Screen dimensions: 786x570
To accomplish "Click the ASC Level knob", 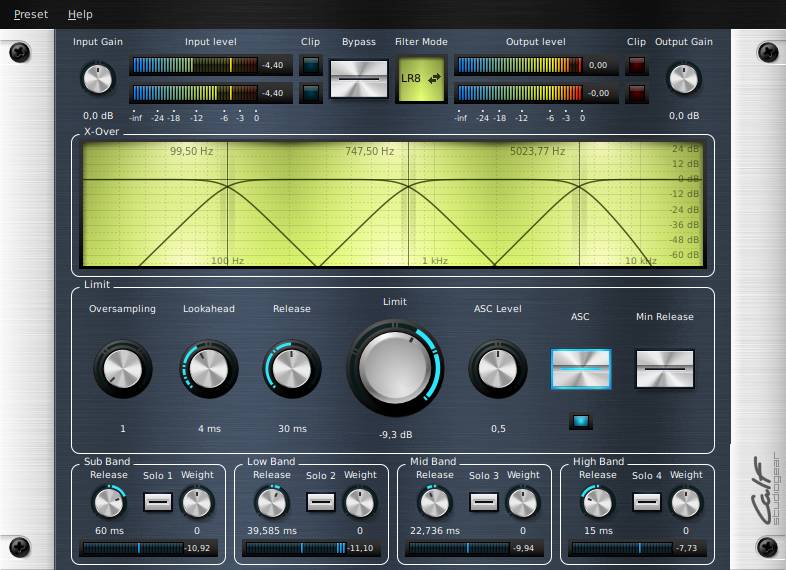I will point(498,369).
